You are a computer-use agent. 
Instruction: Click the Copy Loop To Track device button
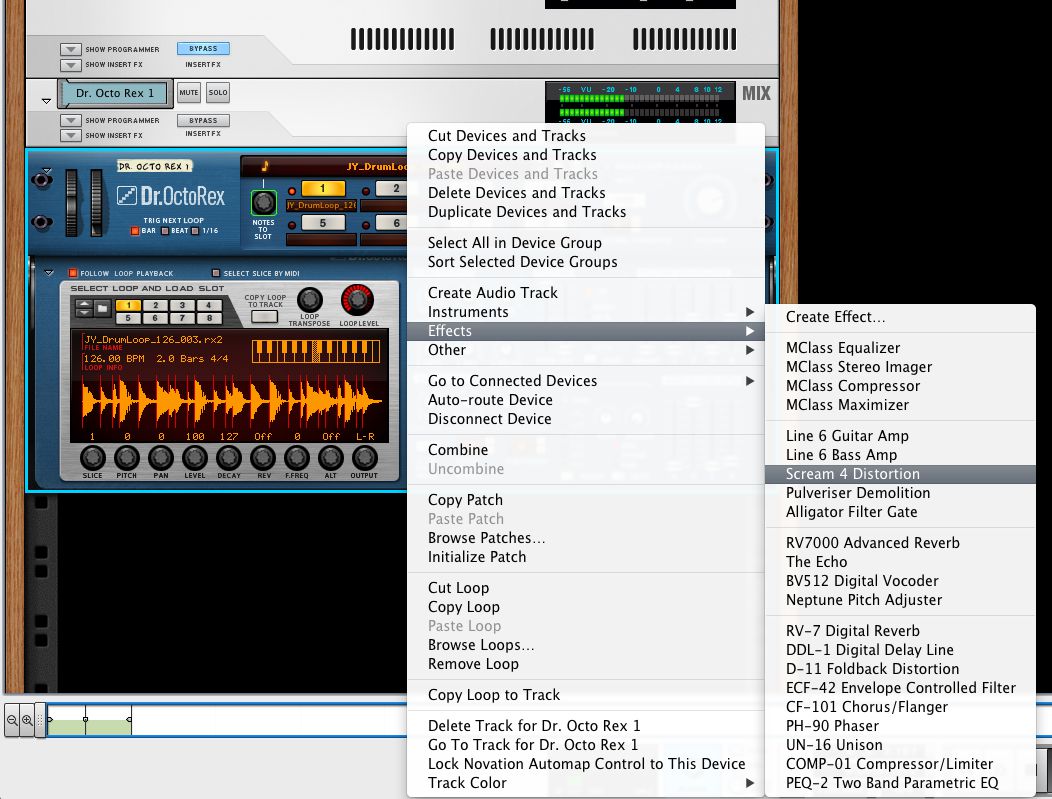click(x=264, y=317)
